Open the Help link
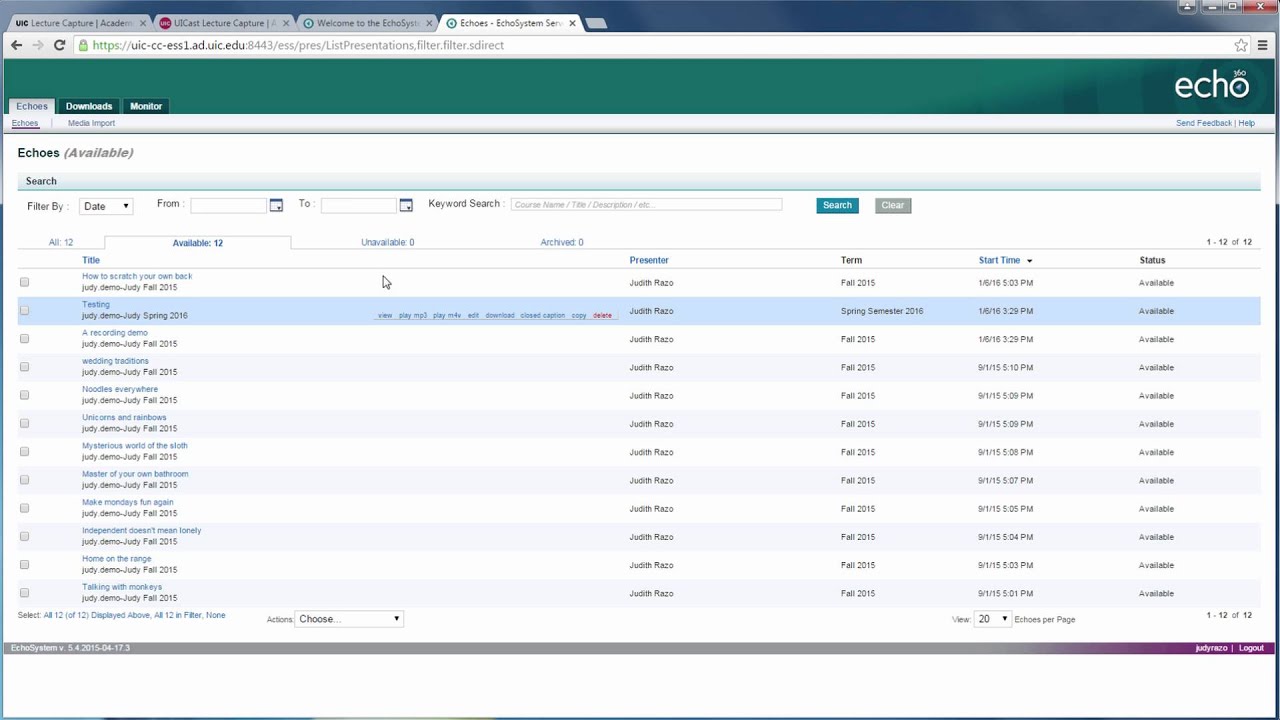Viewport: 1280px width, 720px height. pyautogui.click(x=1247, y=123)
